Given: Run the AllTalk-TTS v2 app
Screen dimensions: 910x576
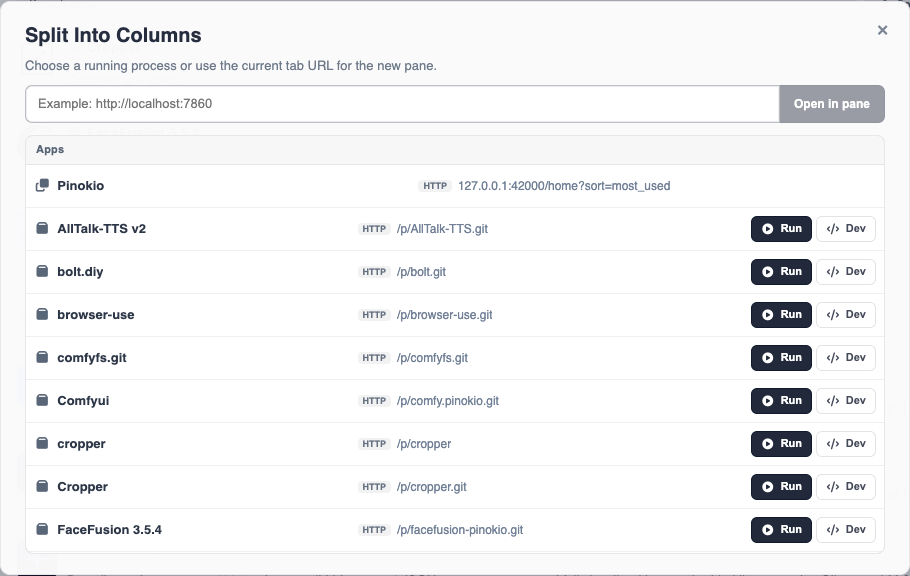Looking at the screenshot, I should click(x=781, y=229).
